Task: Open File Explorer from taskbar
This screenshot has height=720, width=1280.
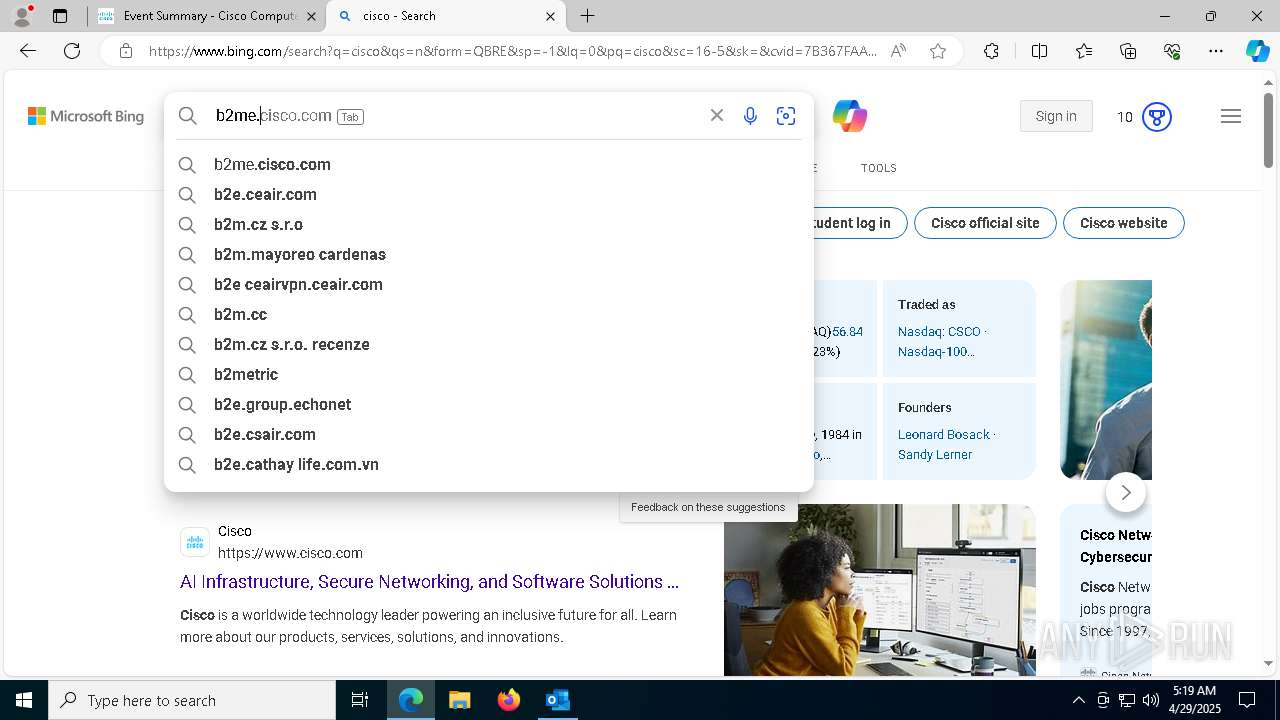Action: pyautogui.click(x=459, y=700)
